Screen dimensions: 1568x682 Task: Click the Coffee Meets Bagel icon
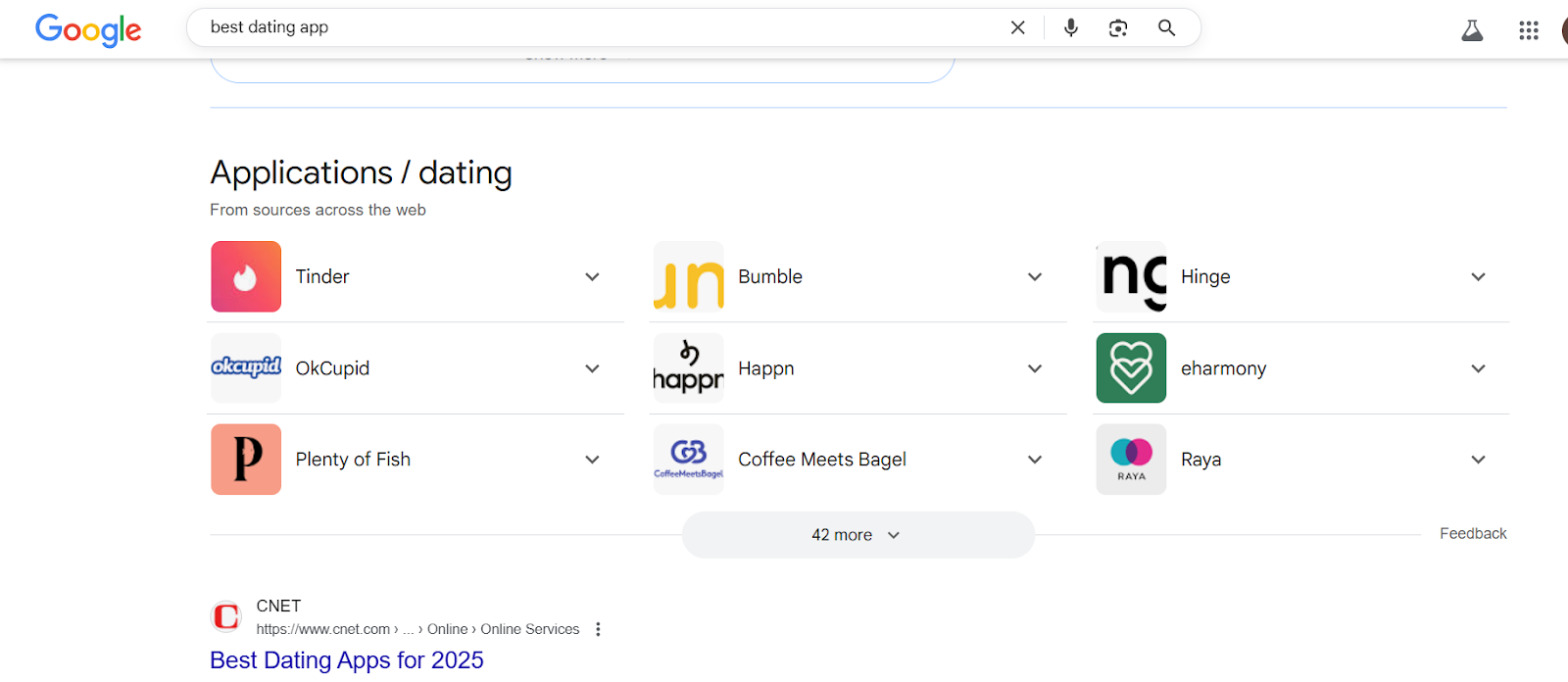coord(689,459)
